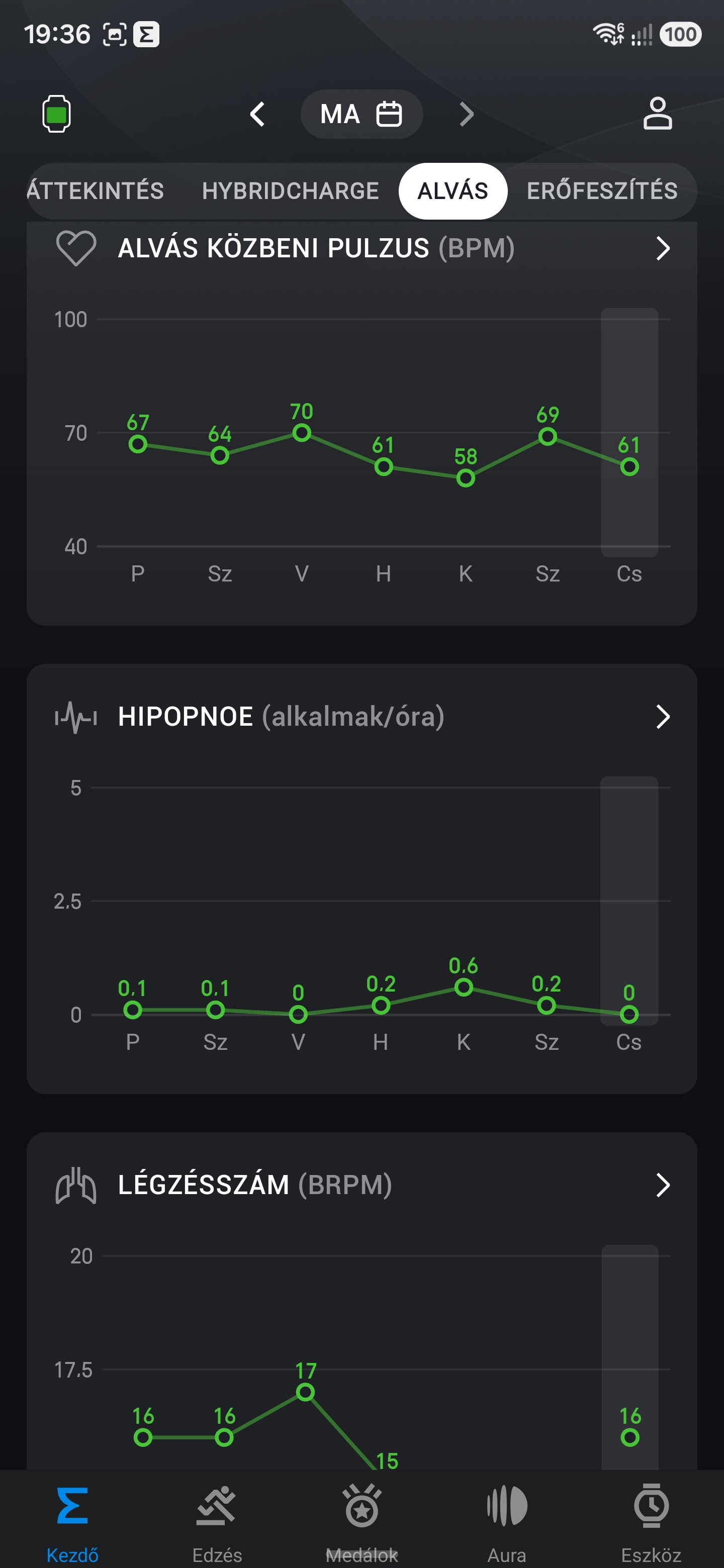Open the MA date picker button
724x1568 pixels.
point(361,114)
